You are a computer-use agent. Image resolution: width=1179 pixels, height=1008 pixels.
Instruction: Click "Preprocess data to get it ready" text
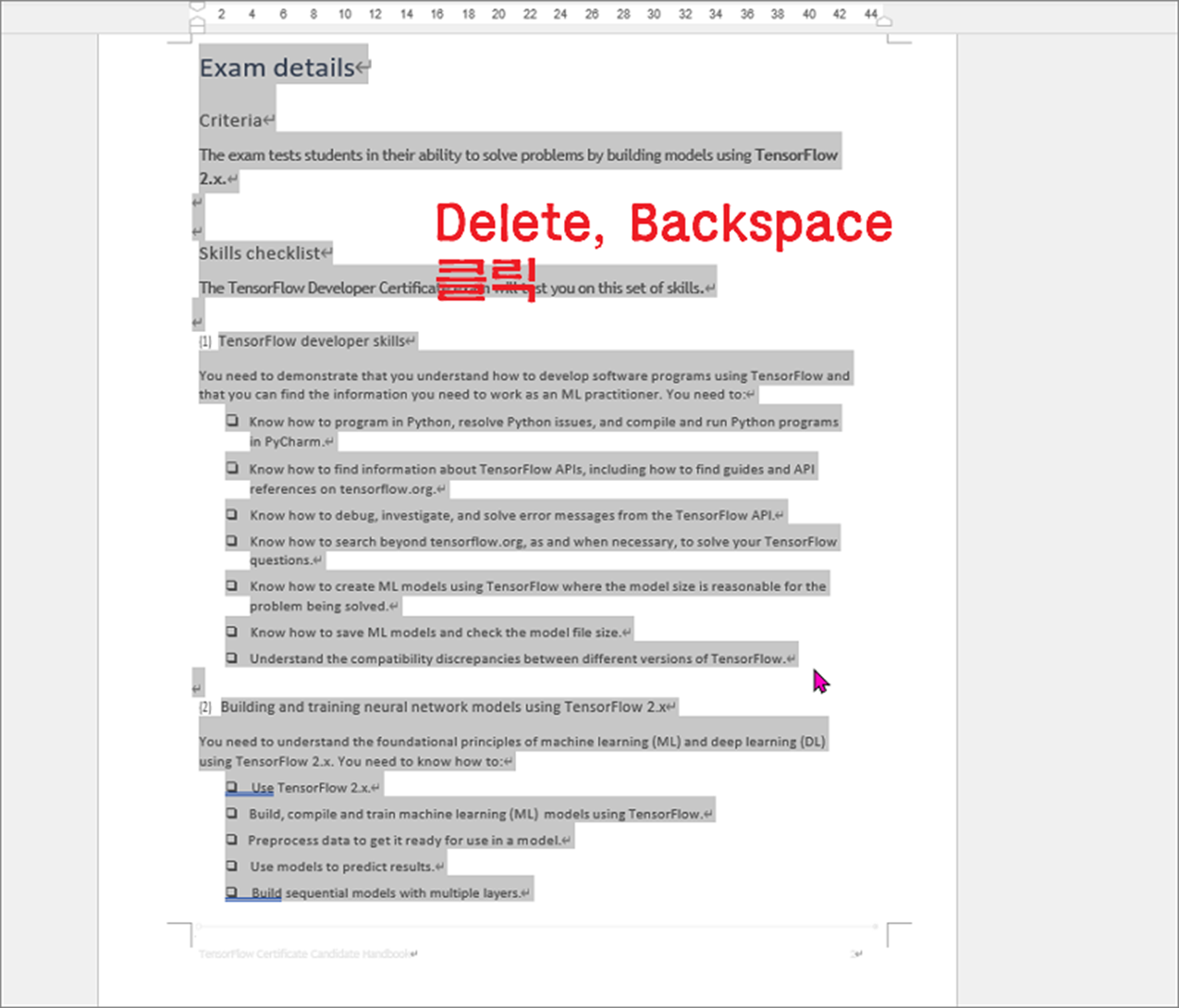tap(405, 840)
